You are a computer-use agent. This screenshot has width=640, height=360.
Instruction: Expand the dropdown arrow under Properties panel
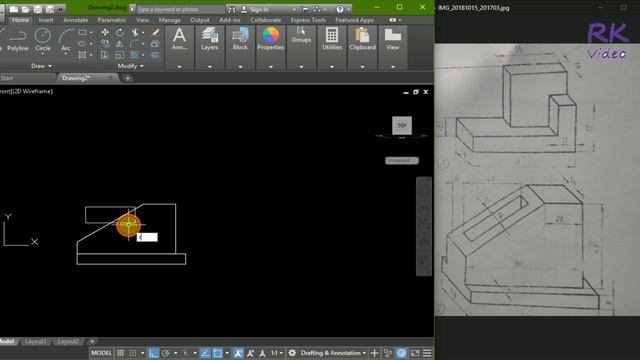click(271, 67)
